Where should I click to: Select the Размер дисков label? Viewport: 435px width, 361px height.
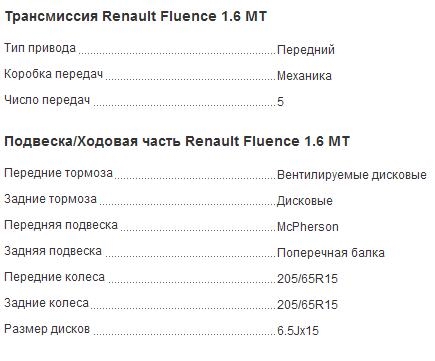pyautogui.click(x=47, y=329)
